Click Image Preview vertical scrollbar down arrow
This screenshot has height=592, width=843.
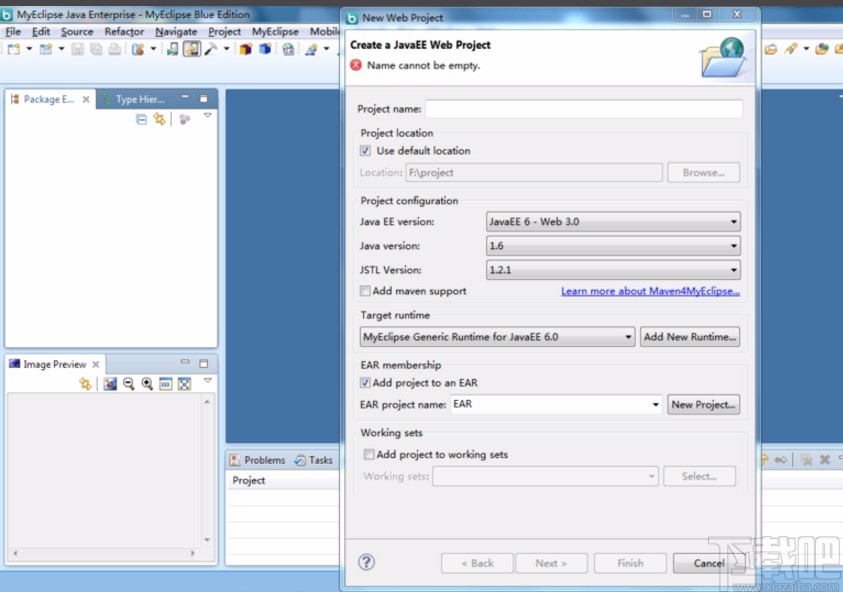(207, 539)
